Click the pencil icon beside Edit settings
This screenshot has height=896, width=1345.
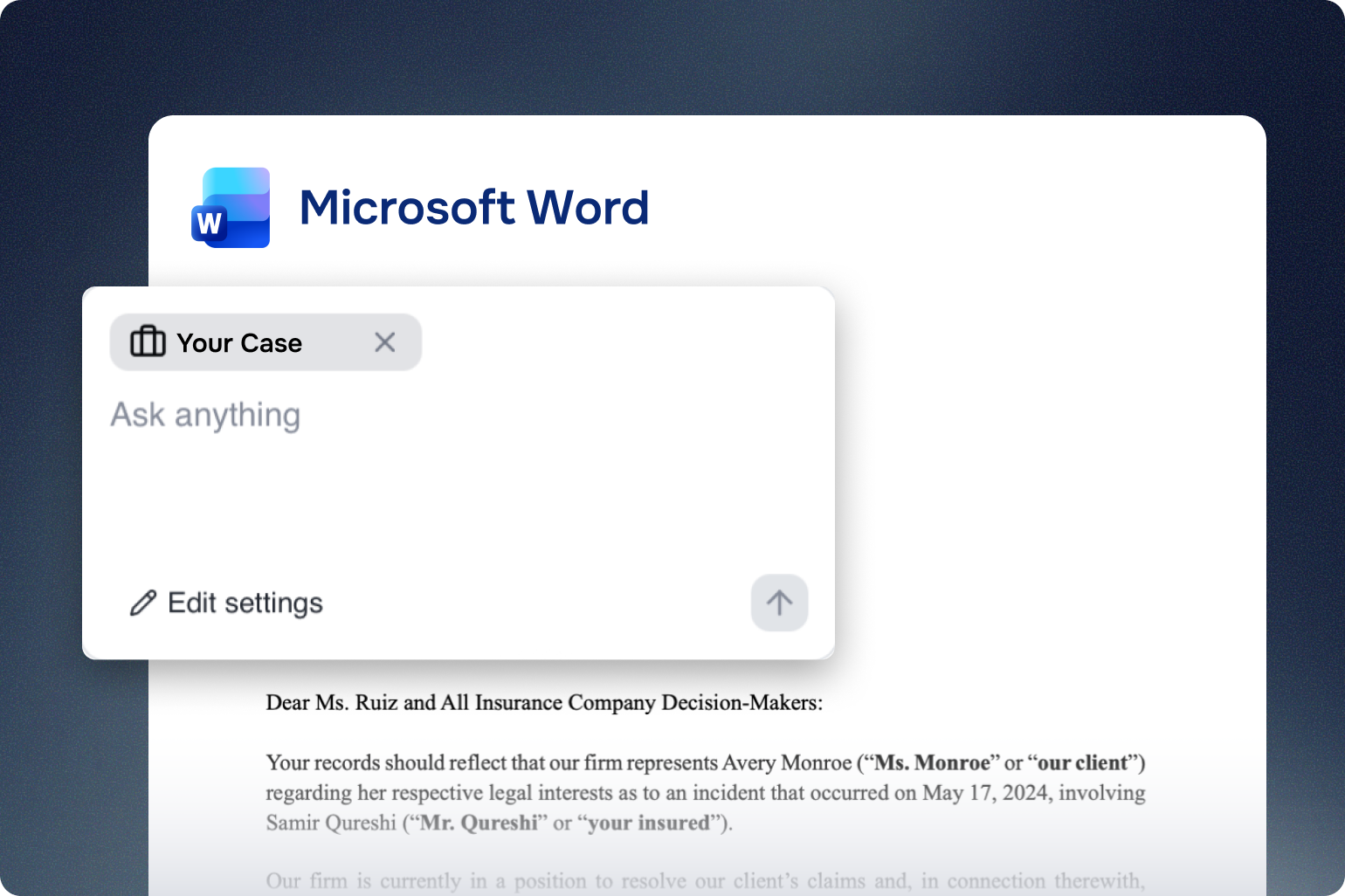(143, 603)
